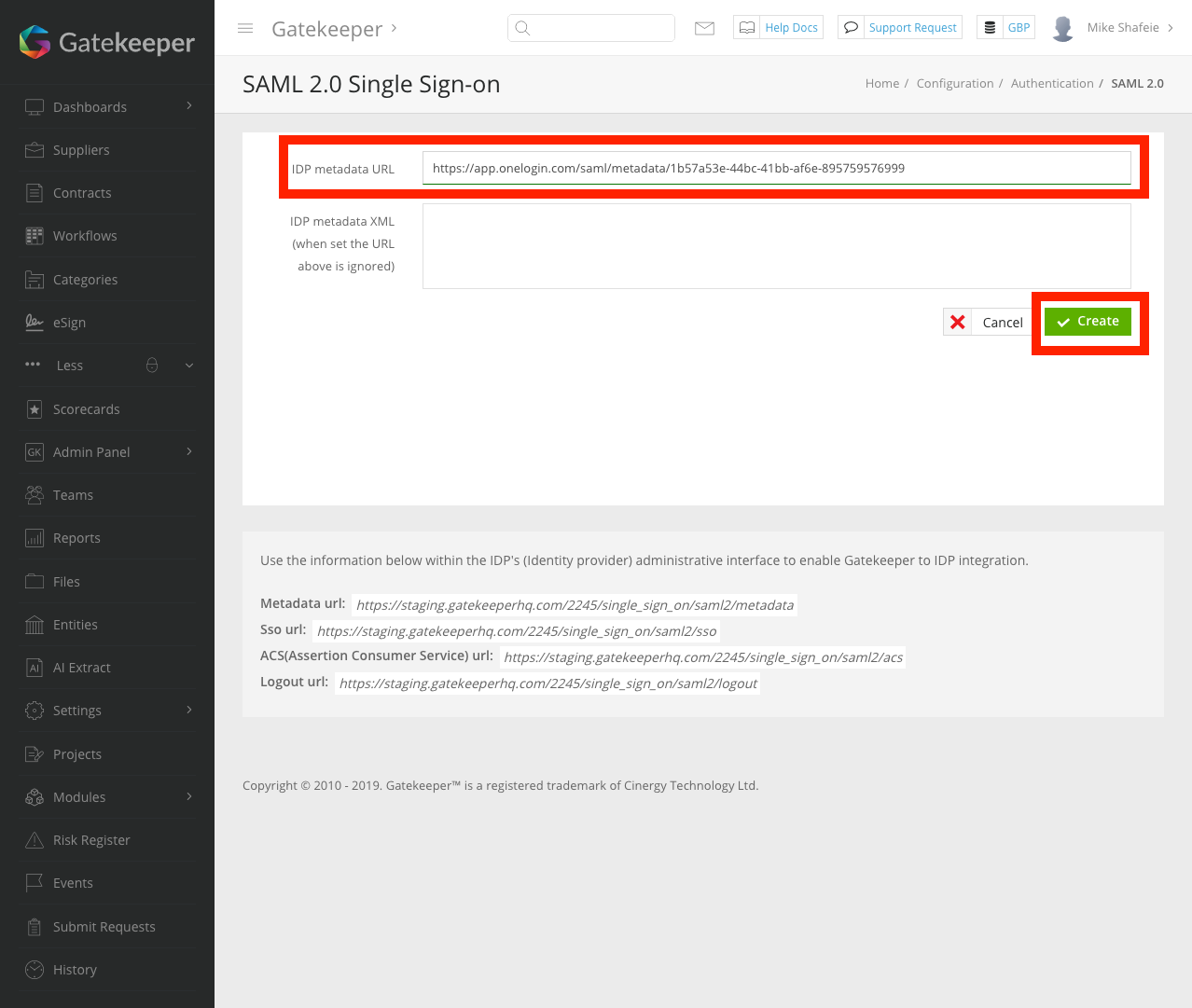Screen dimensions: 1192x1008
Task: Navigate to Authentication via the breadcrumb
Action: [1052, 83]
